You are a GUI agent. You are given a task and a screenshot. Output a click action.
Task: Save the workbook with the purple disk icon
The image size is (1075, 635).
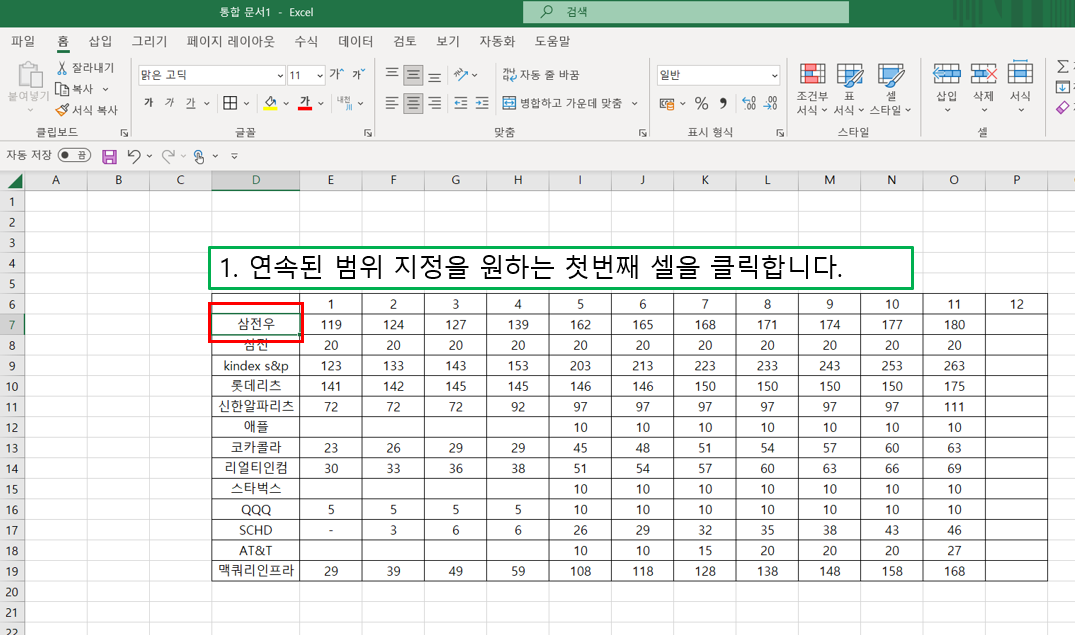pos(109,156)
